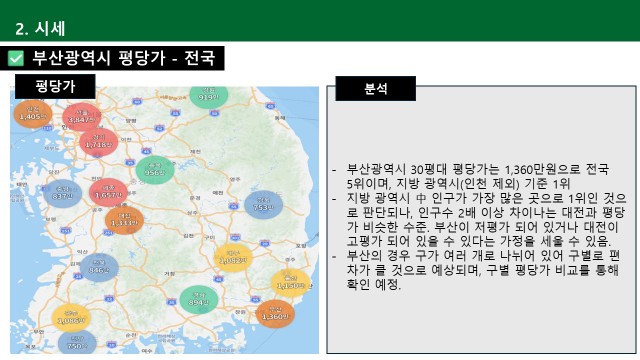Click the slide header '2. 시세'
The width and height of the screenshot is (640, 360).
[x=40, y=29]
